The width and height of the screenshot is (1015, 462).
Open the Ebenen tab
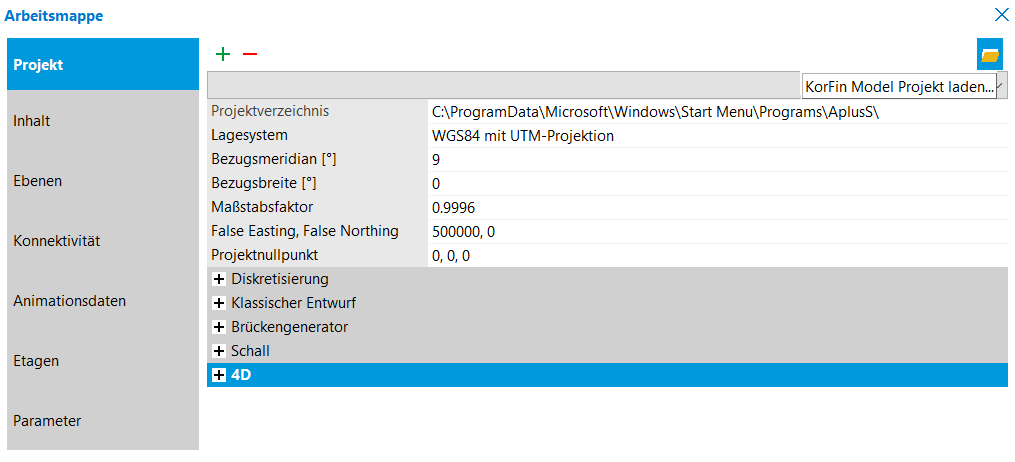click(x=102, y=181)
